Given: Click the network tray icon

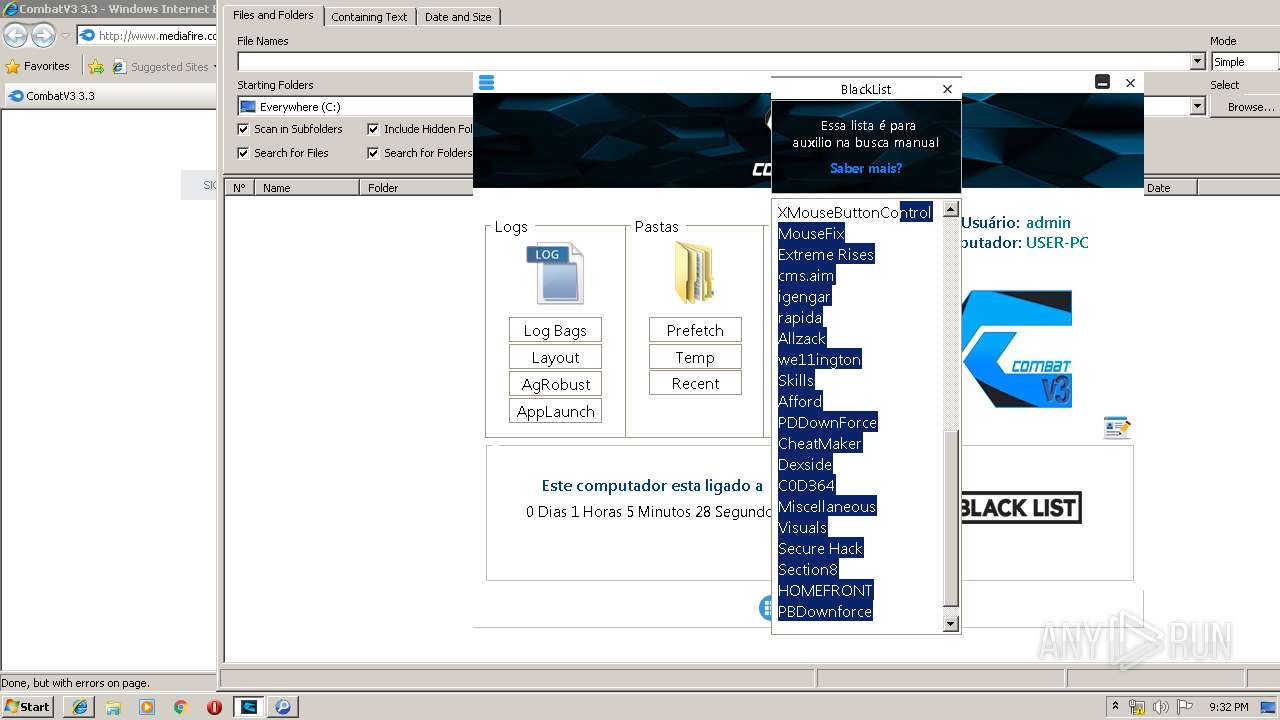Looking at the screenshot, I should [1137, 707].
